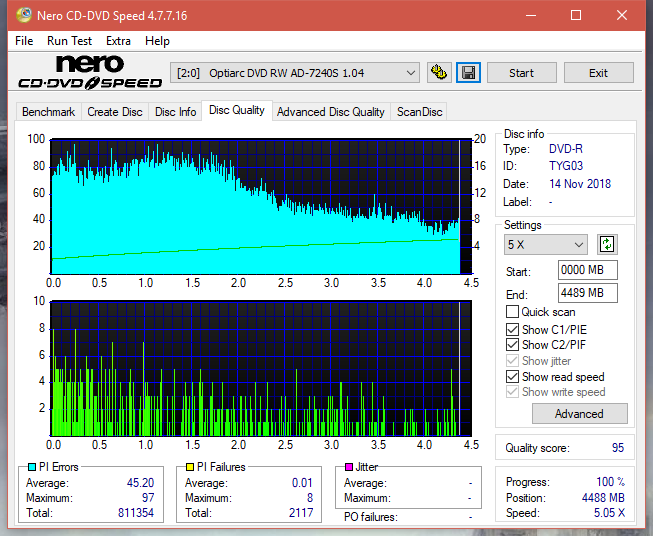
Task: Click the cyan PI Errors legend swatch
Action: 32,467
